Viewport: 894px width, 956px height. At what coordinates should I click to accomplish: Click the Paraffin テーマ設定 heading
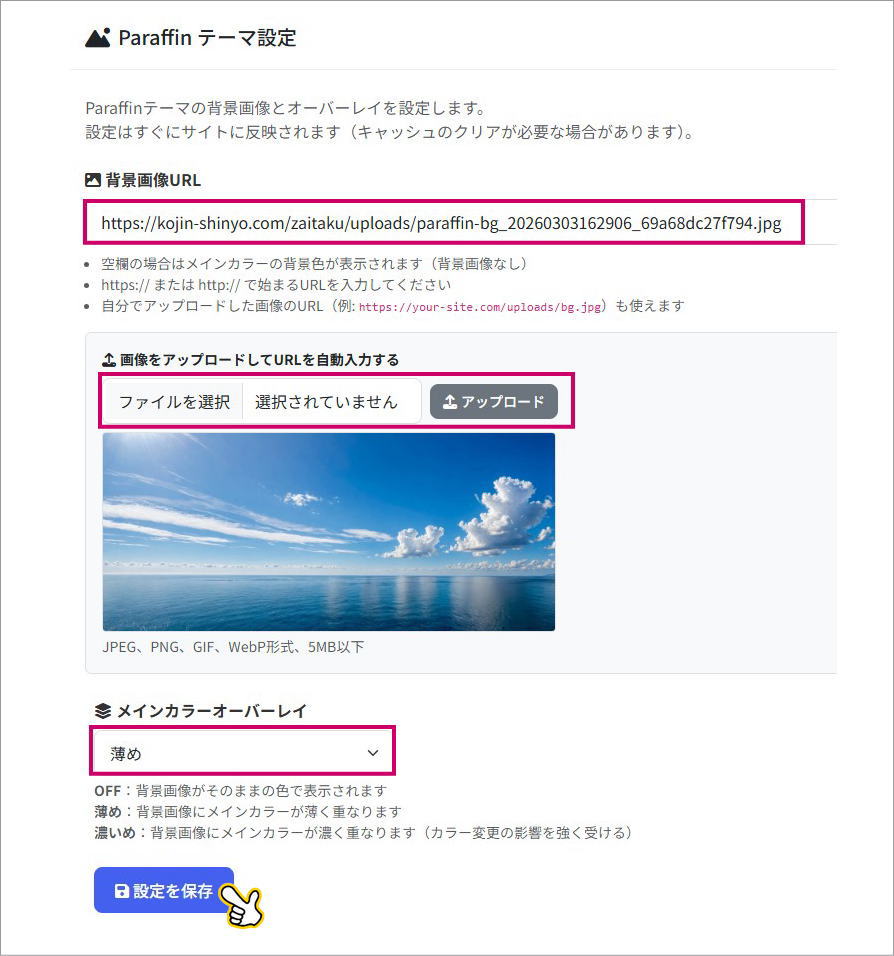[207, 38]
